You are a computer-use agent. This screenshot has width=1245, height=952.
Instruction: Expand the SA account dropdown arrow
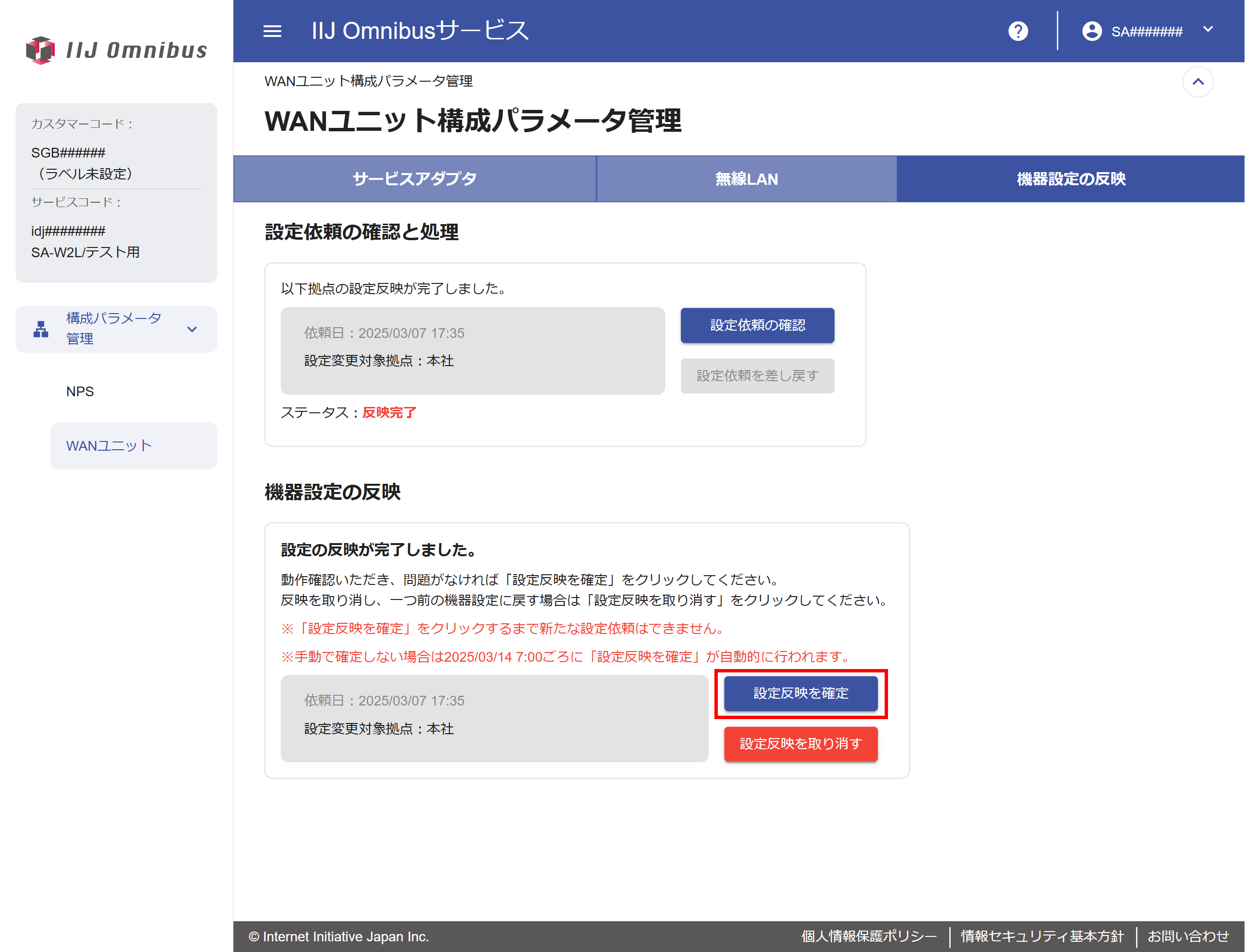point(1208,30)
